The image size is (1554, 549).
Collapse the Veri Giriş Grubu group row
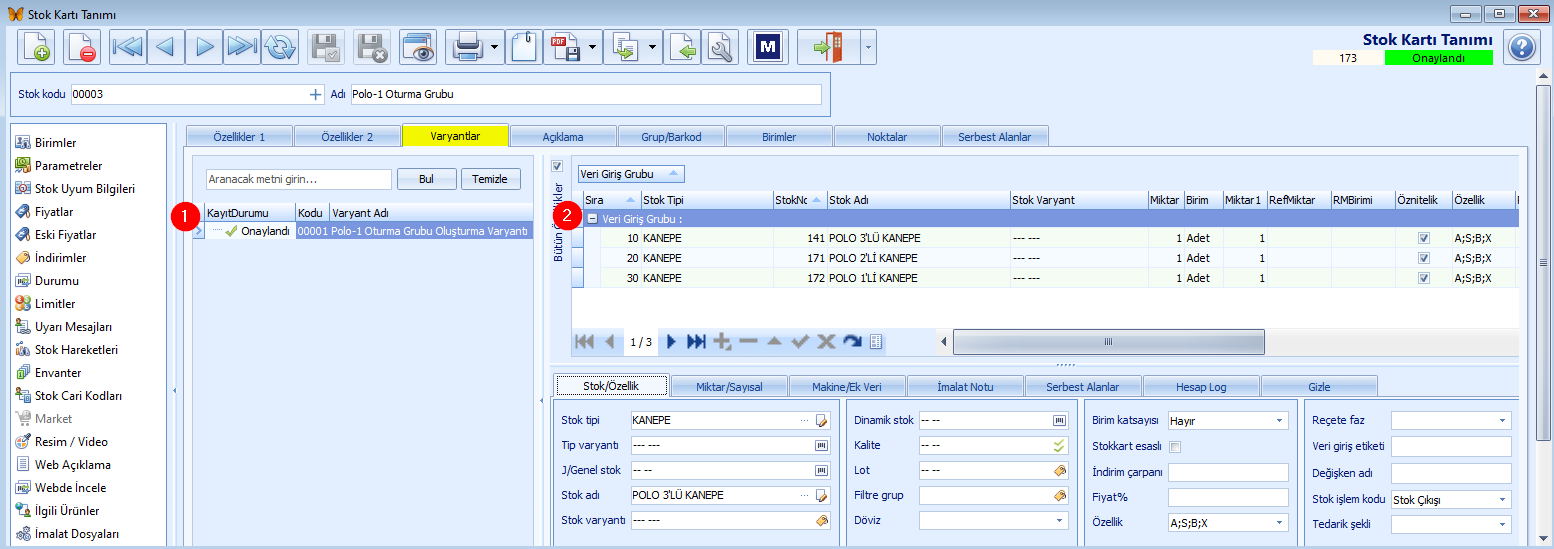pyautogui.click(x=592, y=219)
